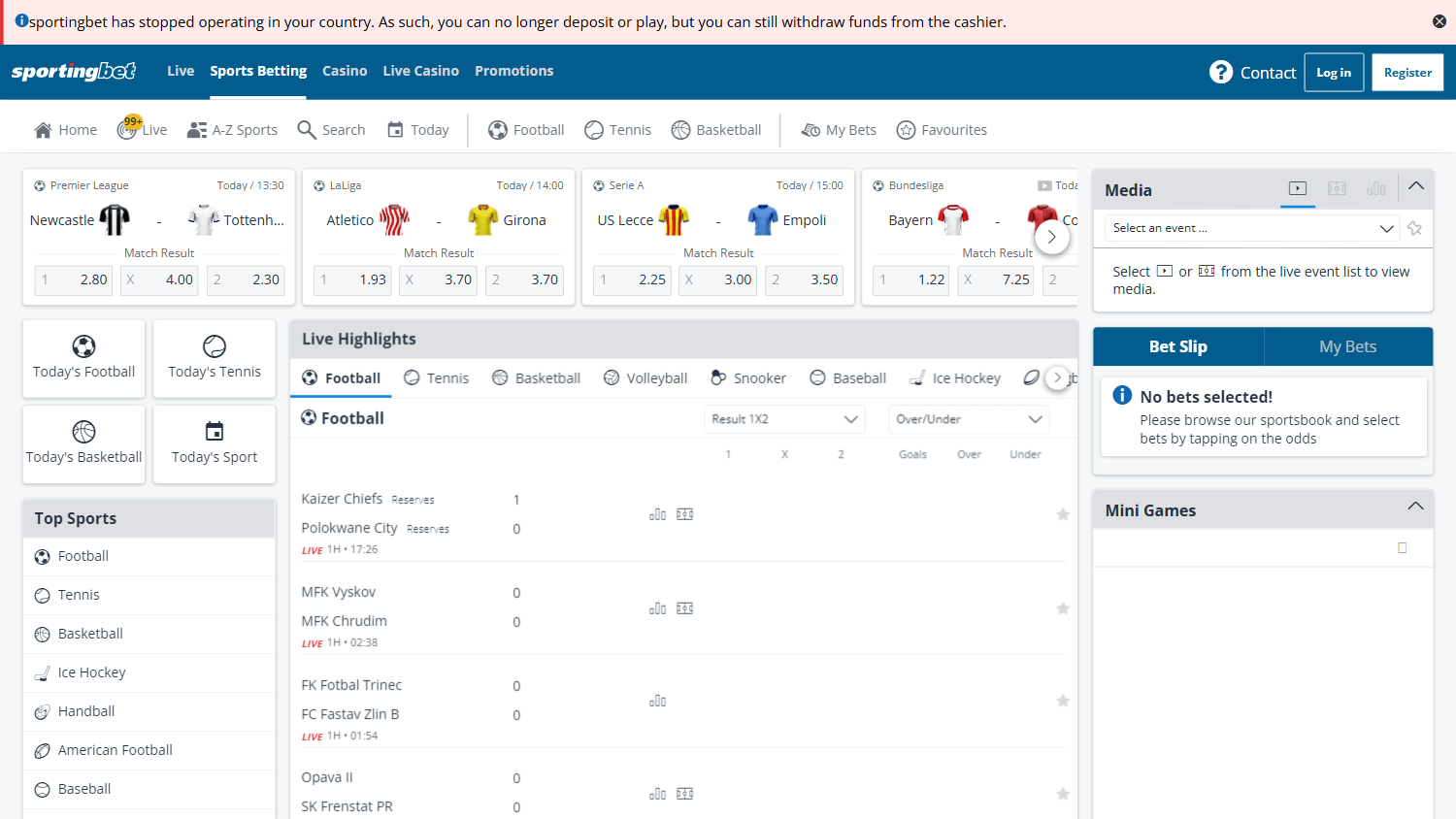Viewport: 1456px width, 819px height.
Task: Select the Bet Slip tab
Action: [x=1178, y=346]
